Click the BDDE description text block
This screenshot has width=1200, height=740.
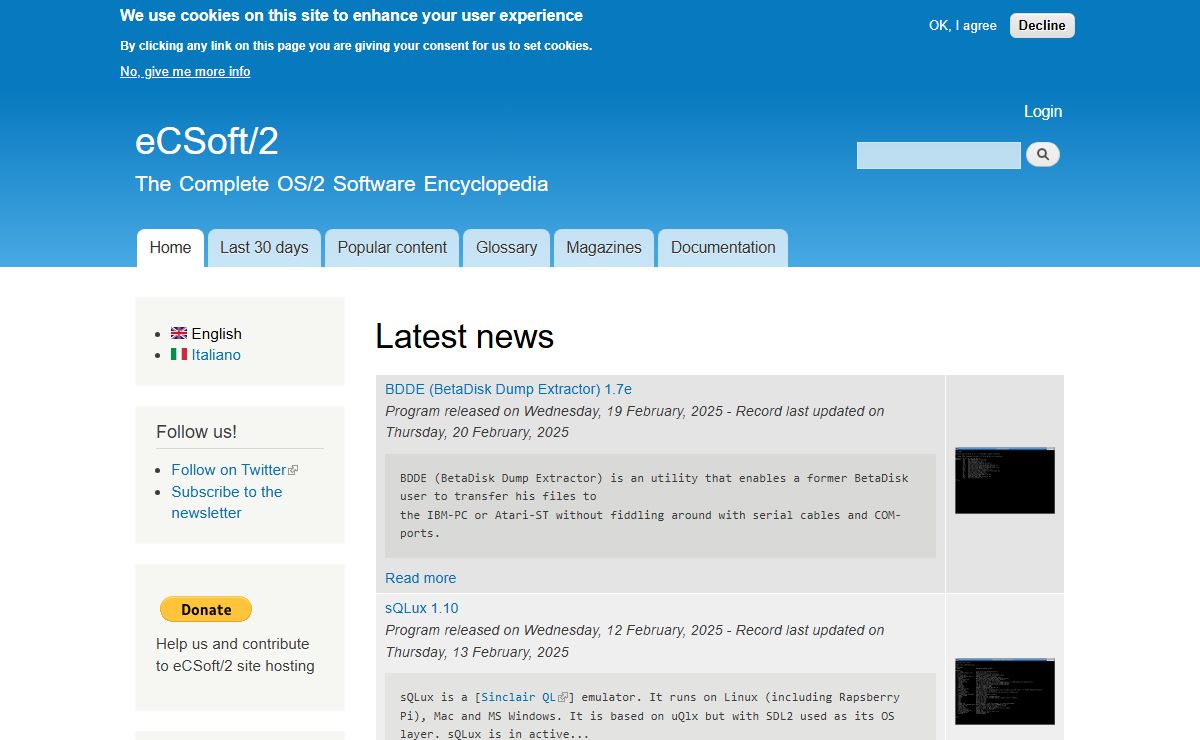(660, 506)
